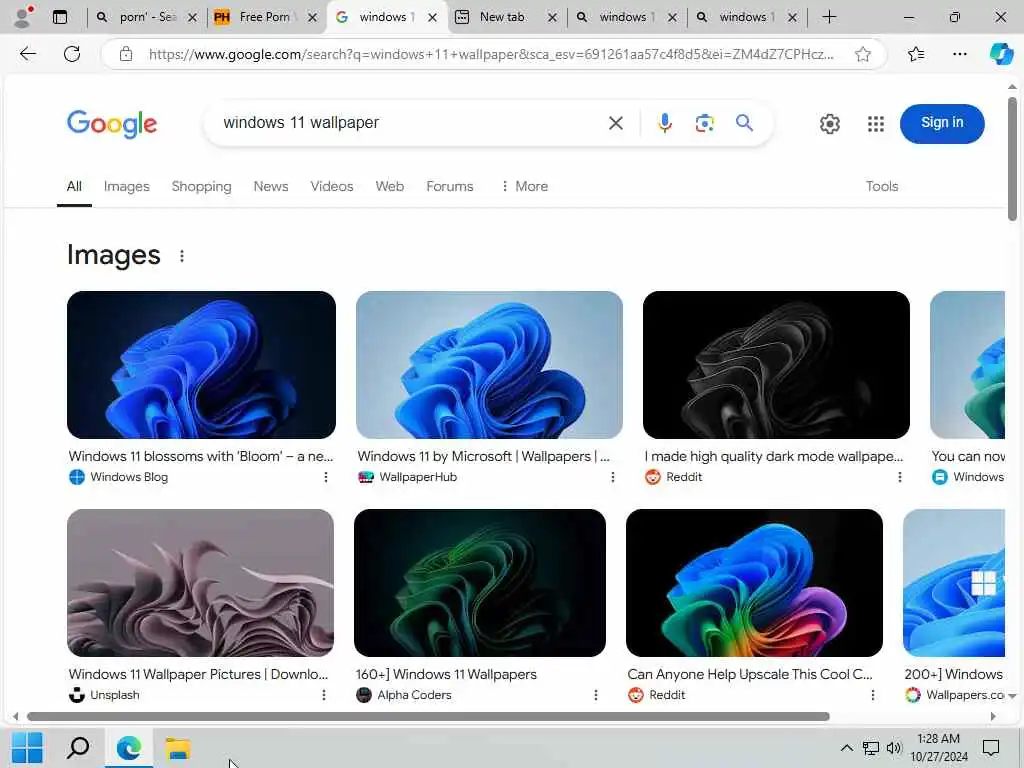Switch to the Web search tab
Screen dimensions: 1024x768
click(389, 186)
